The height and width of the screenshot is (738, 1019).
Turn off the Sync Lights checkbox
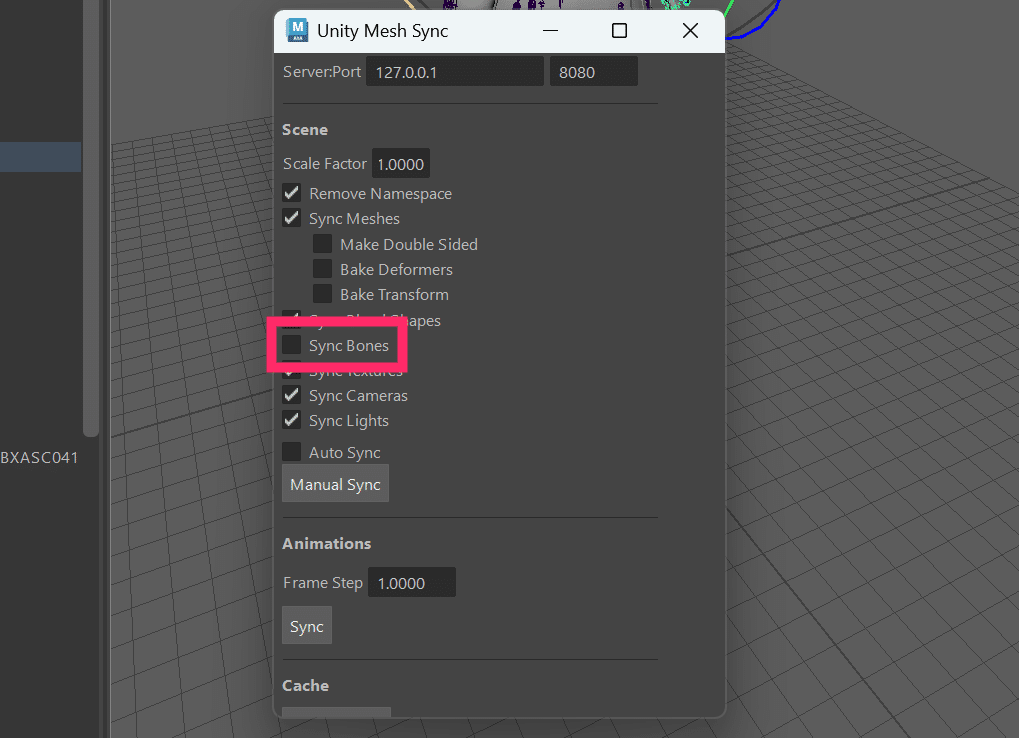(291, 419)
